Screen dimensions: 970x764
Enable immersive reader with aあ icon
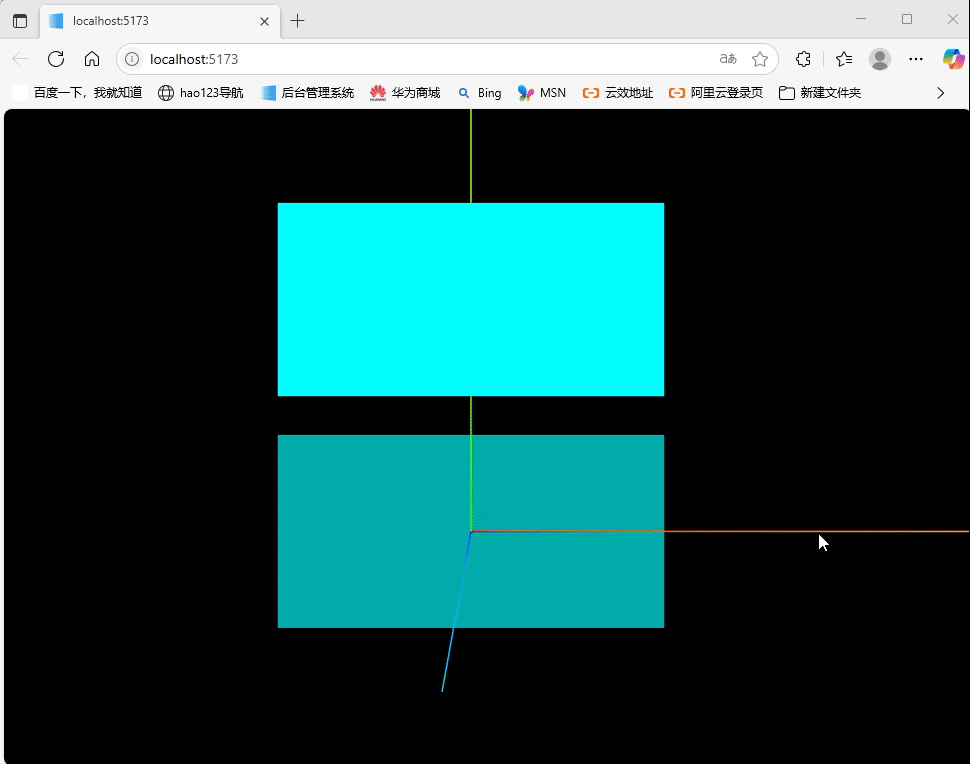tap(728, 59)
